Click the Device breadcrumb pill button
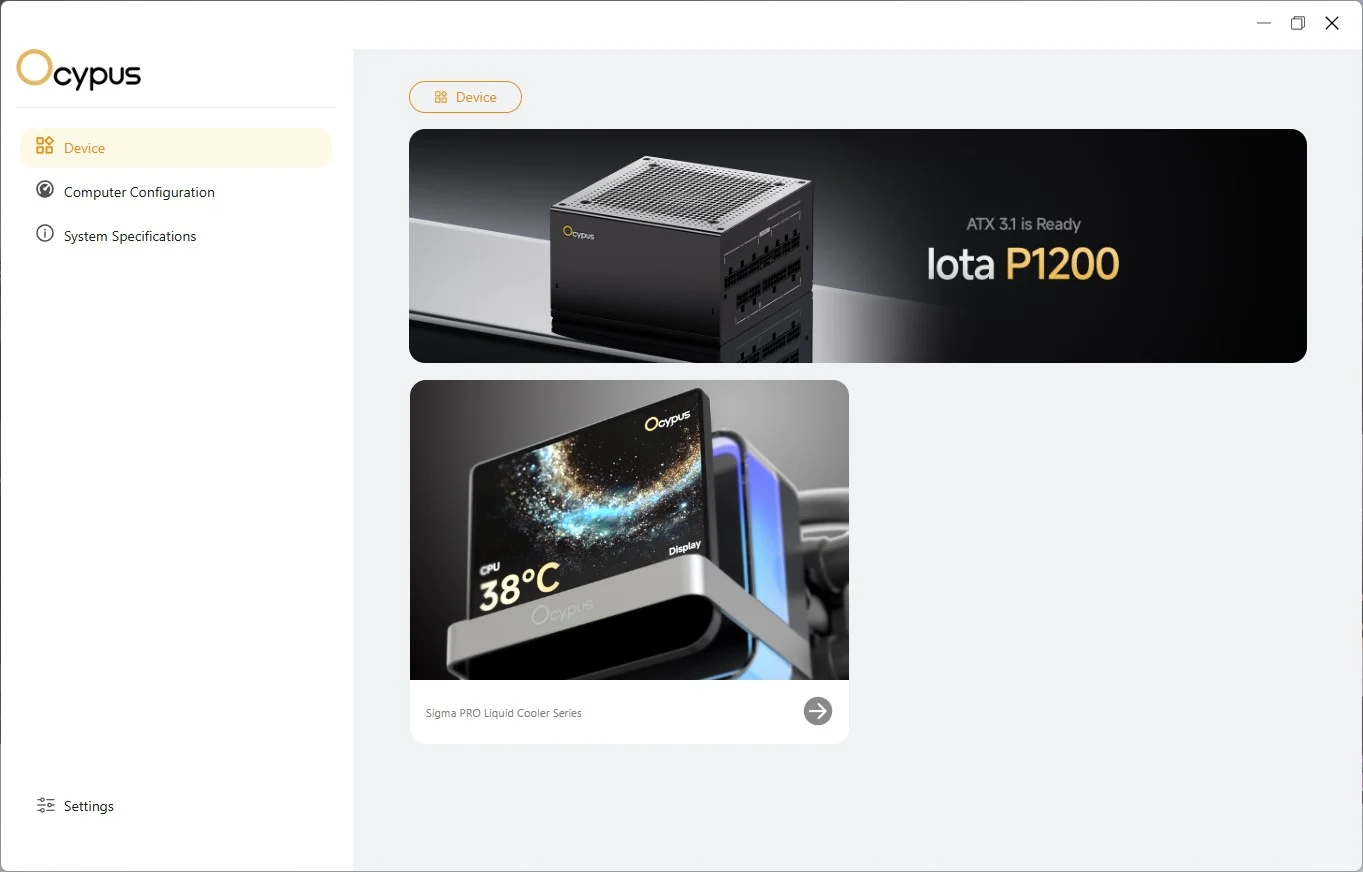This screenshot has width=1363, height=872. click(x=465, y=97)
